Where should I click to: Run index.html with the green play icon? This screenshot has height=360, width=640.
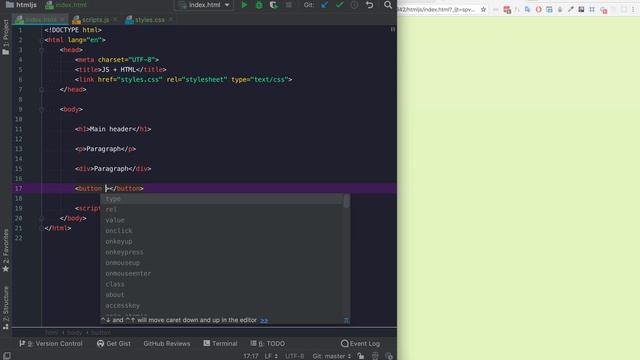click(244, 5)
